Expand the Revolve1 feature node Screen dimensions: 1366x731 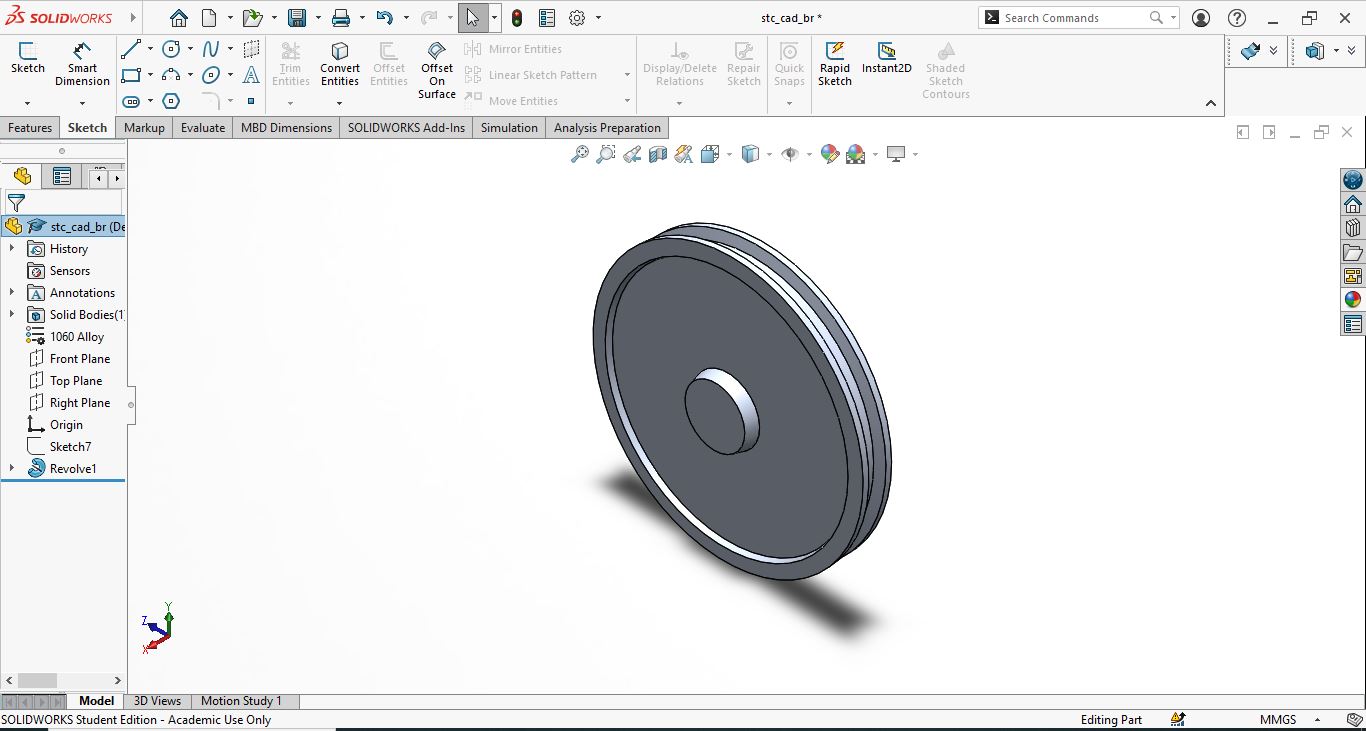tap(12, 469)
